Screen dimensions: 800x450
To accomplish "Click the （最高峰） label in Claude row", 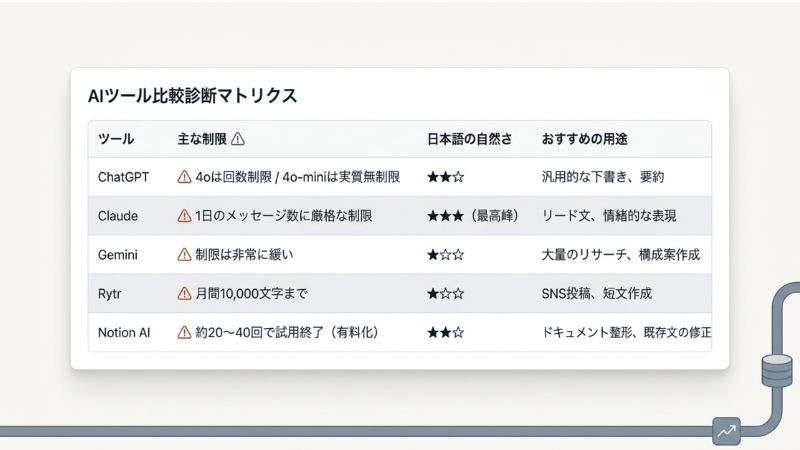I will click(x=494, y=216).
